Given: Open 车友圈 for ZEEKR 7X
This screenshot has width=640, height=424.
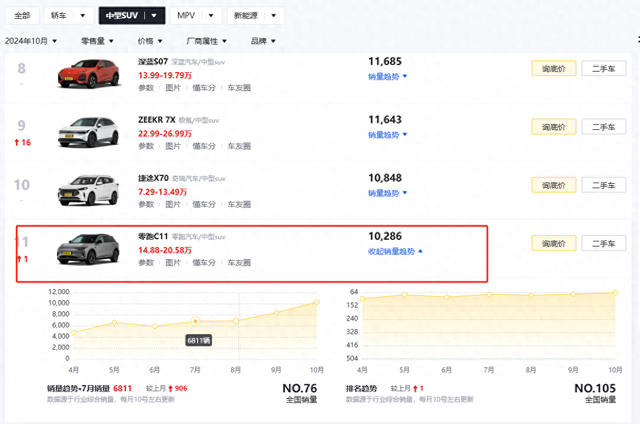Looking at the screenshot, I should point(239,146).
